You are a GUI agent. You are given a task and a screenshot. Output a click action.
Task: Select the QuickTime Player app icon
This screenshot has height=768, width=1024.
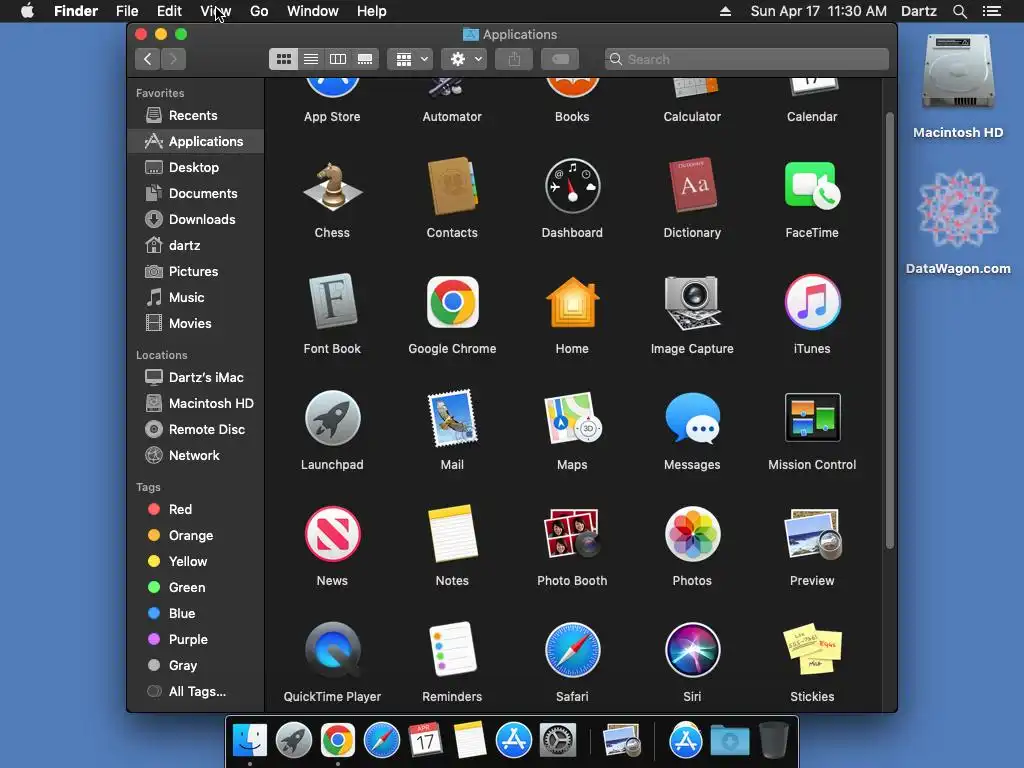click(x=332, y=650)
